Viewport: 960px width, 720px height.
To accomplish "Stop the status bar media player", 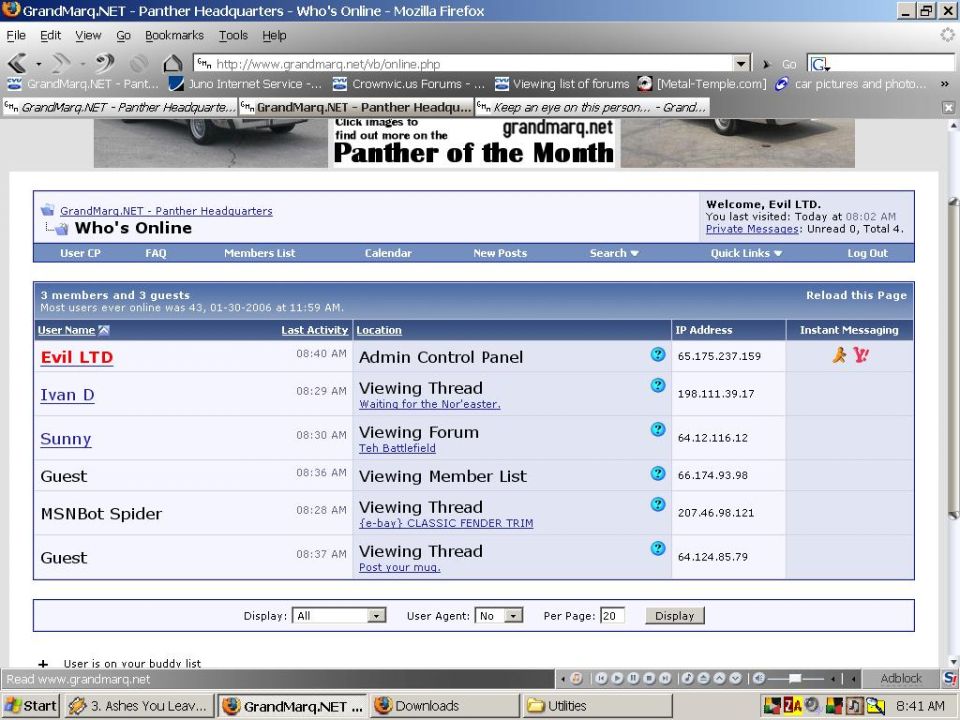I will point(649,678).
